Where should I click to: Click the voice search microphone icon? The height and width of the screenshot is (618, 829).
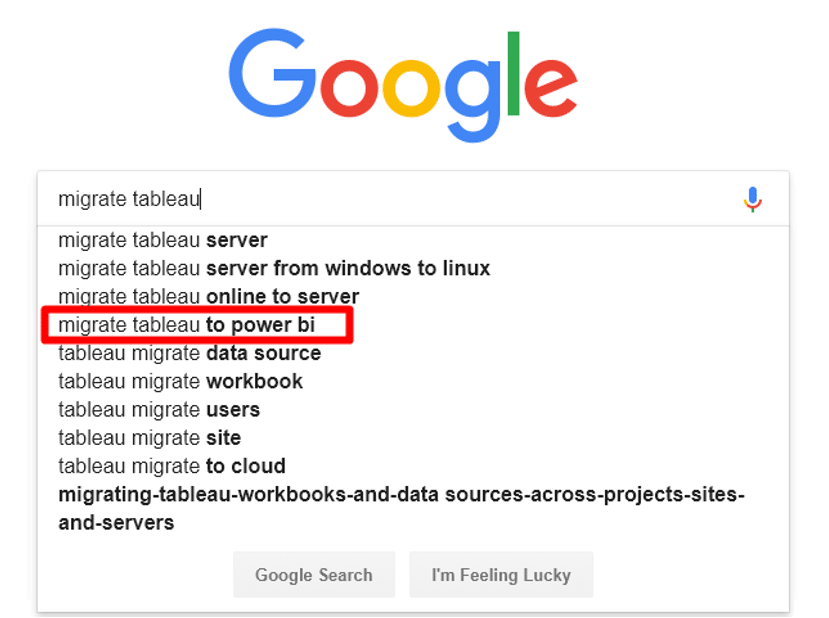[x=752, y=199]
